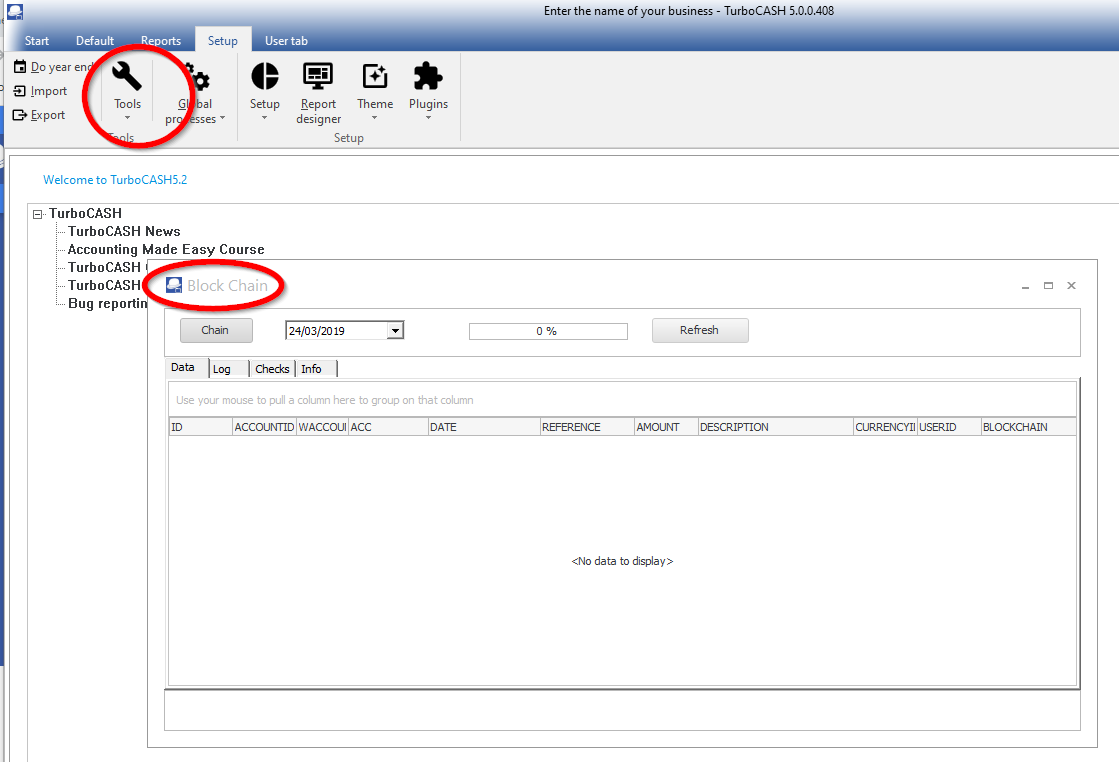This screenshot has height=762, width=1119.
Task: Switch to the Reports ribbon tab
Action: coord(161,41)
